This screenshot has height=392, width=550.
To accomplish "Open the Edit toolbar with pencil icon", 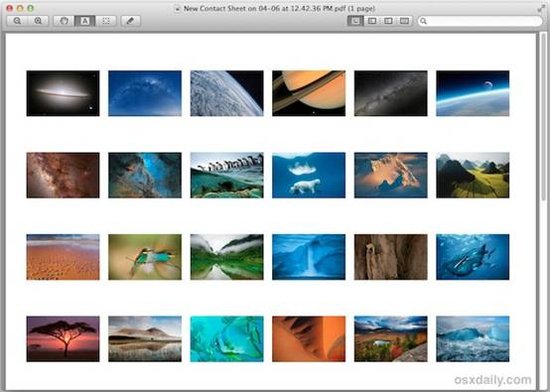I will coord(130,21).
